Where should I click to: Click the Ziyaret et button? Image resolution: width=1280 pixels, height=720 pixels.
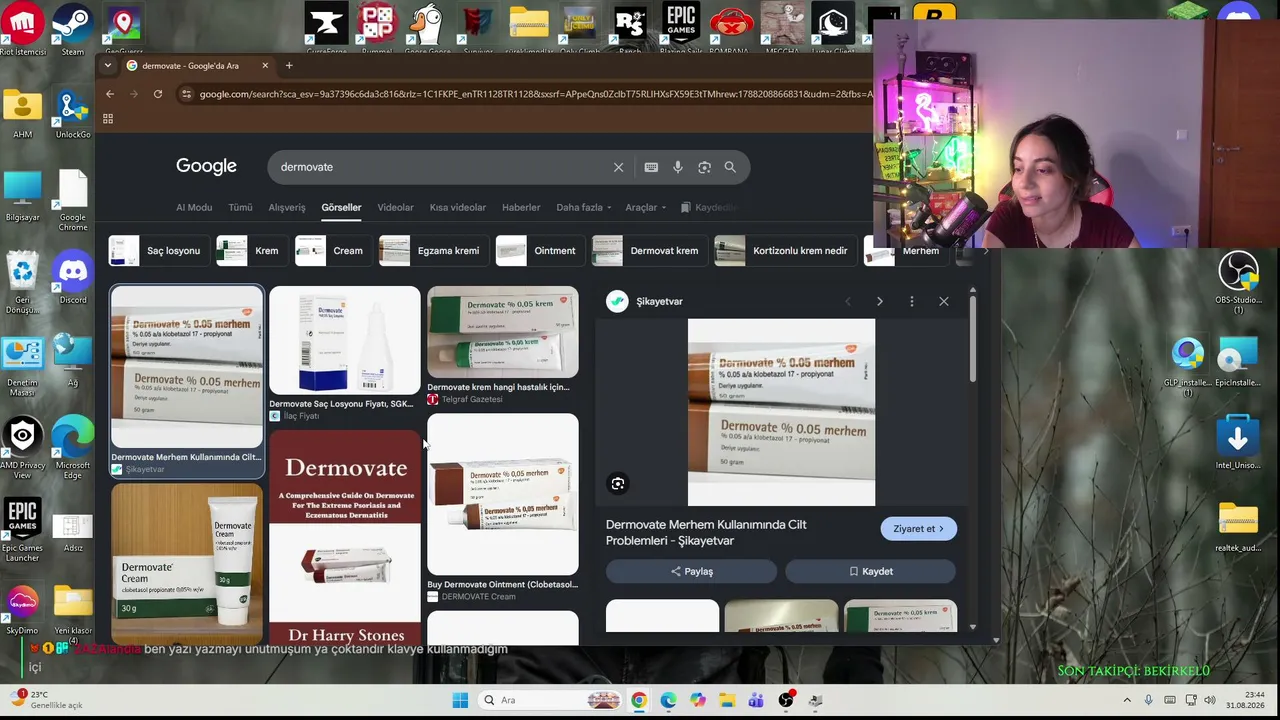(x=918, y=529)
